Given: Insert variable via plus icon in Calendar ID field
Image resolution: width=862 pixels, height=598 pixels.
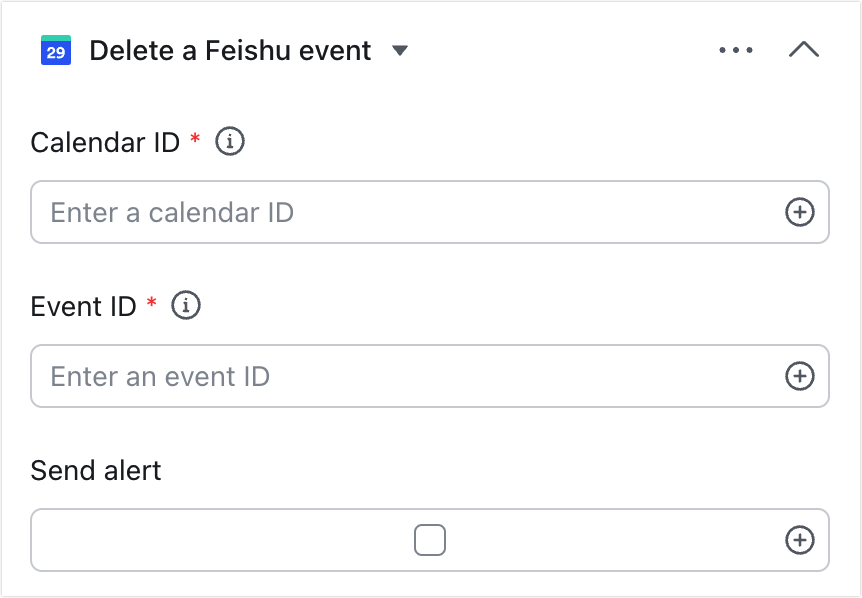Looking at the screenshot, I should [799, 212].
